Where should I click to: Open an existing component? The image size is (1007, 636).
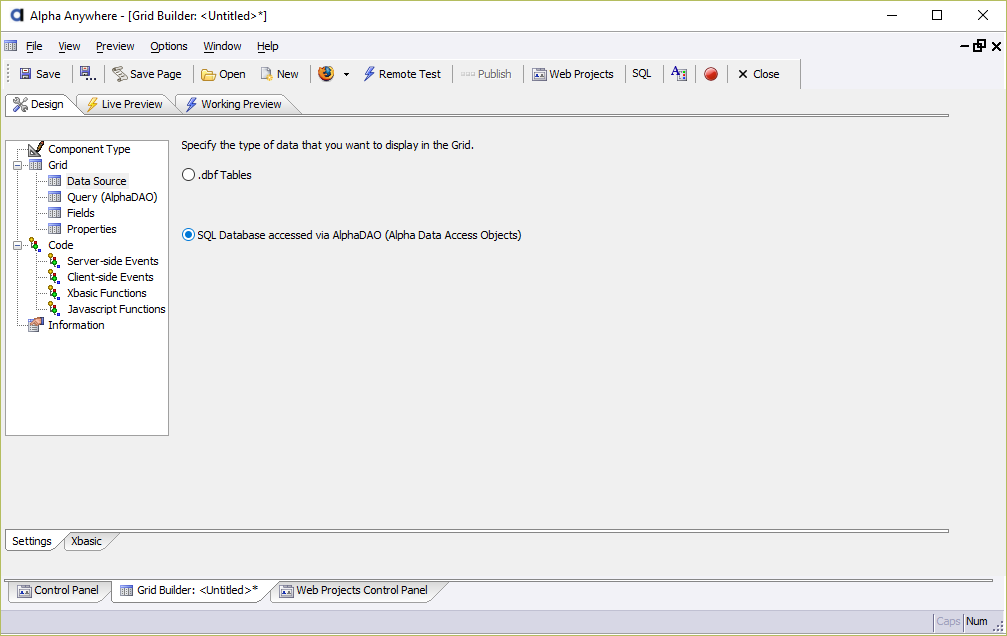click(223, 74)
